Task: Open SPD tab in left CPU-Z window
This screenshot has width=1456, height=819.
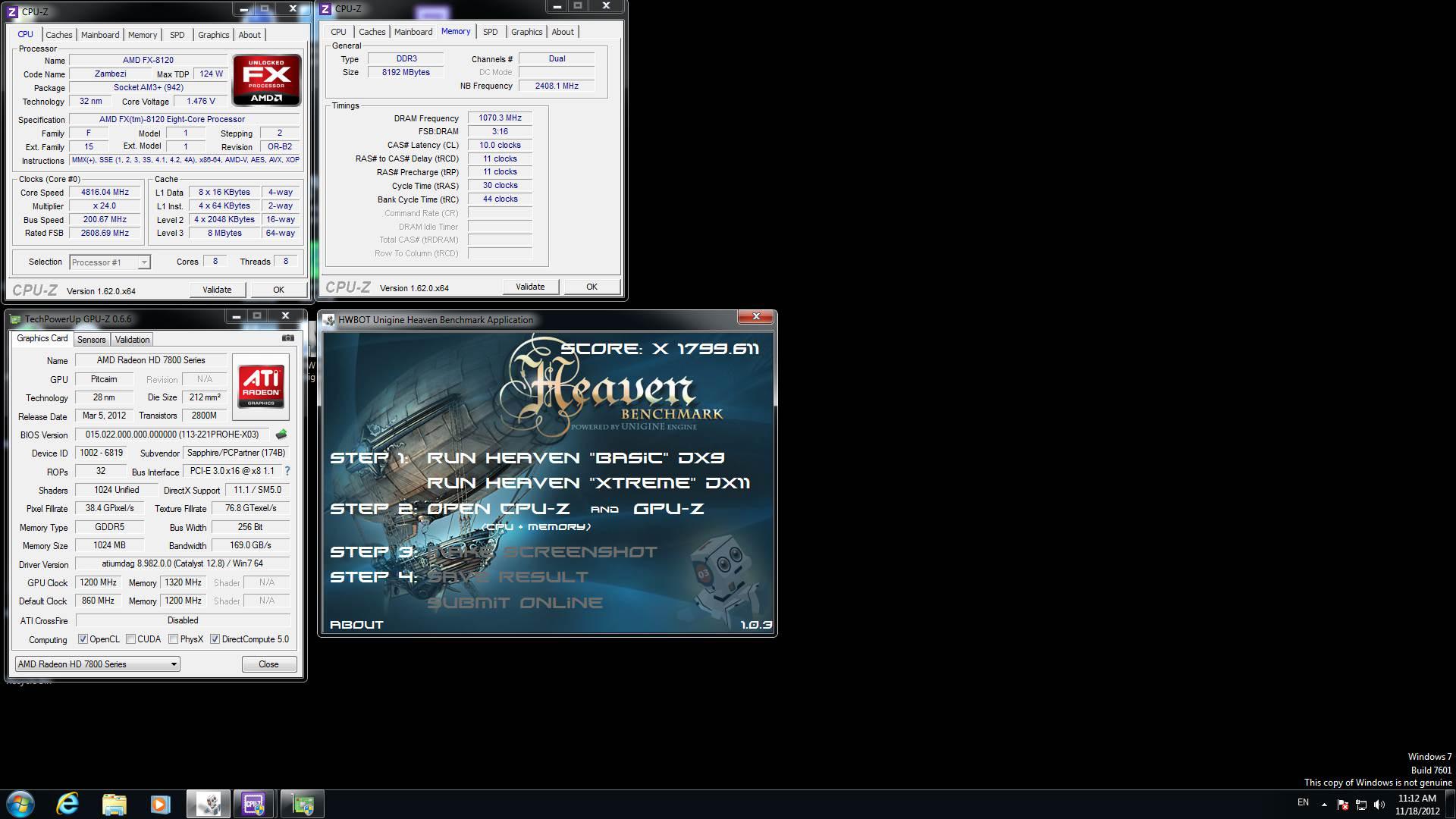Action: (177, 35)
